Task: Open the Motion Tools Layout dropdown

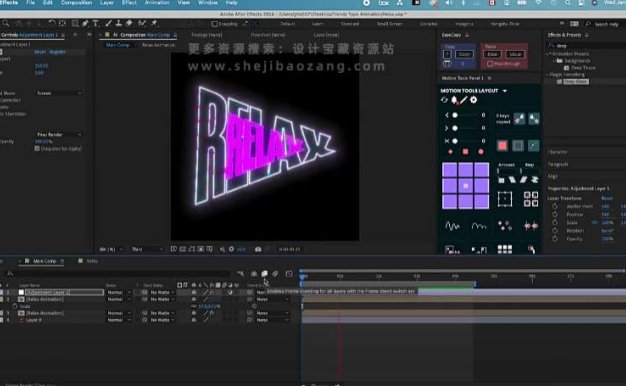Action: (505, 91)
